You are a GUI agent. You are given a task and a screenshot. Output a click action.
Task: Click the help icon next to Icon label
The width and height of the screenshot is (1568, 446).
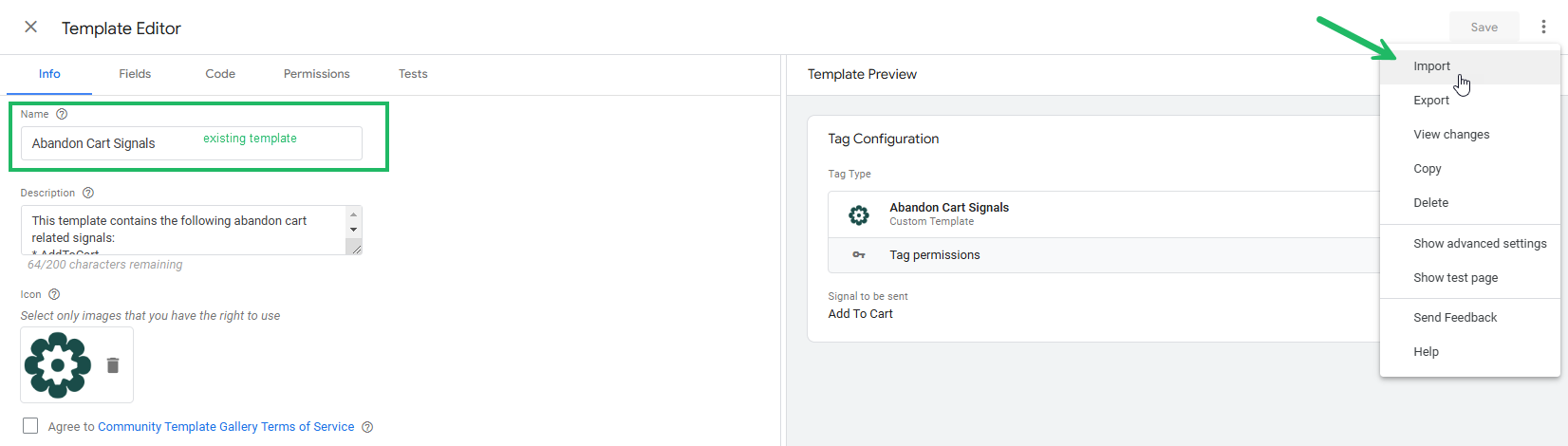(54, 294)
